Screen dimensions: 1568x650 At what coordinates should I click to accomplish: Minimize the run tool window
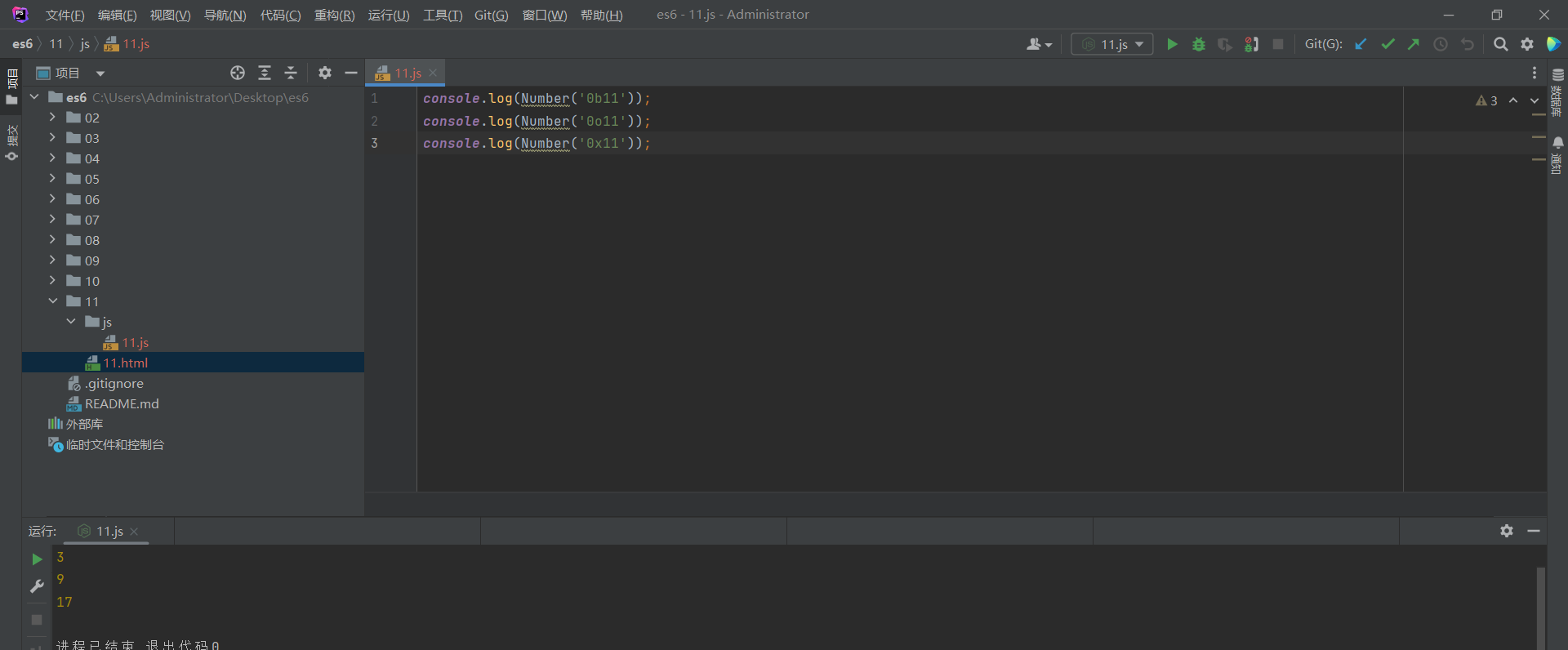[1534, 531]
